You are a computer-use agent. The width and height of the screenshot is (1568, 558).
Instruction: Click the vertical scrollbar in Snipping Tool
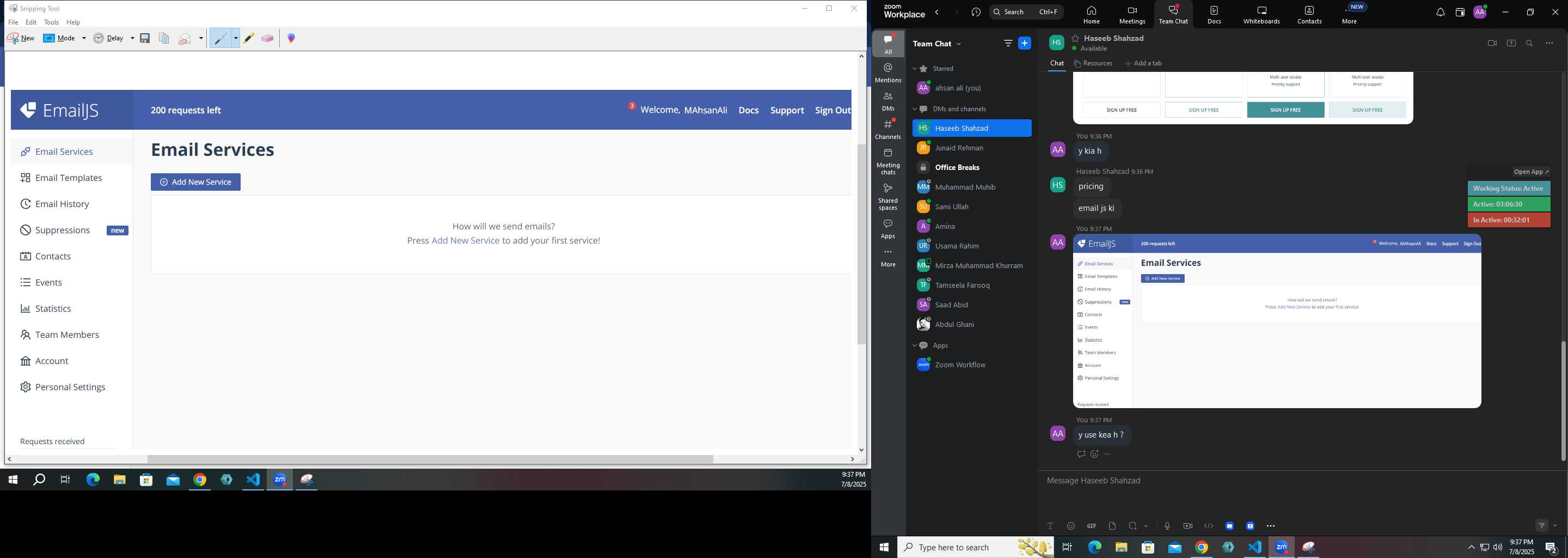pos(861,244)
